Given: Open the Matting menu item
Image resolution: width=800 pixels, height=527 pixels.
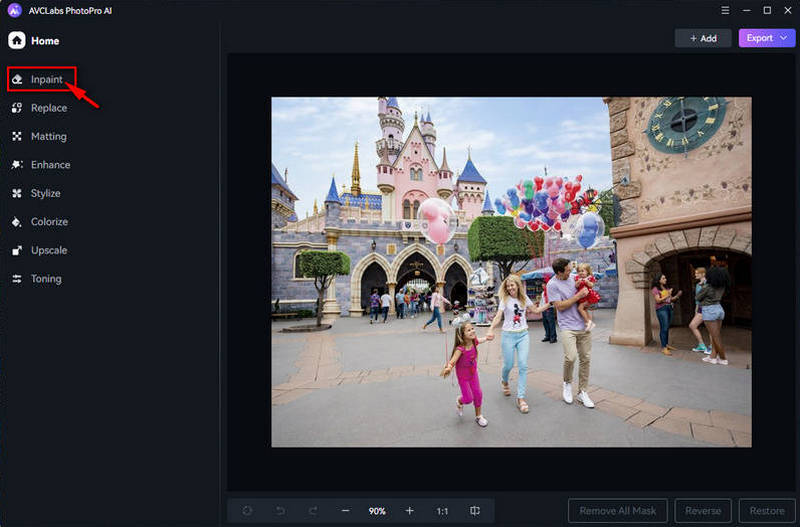Looking at the screenshot, I should 48,136.
